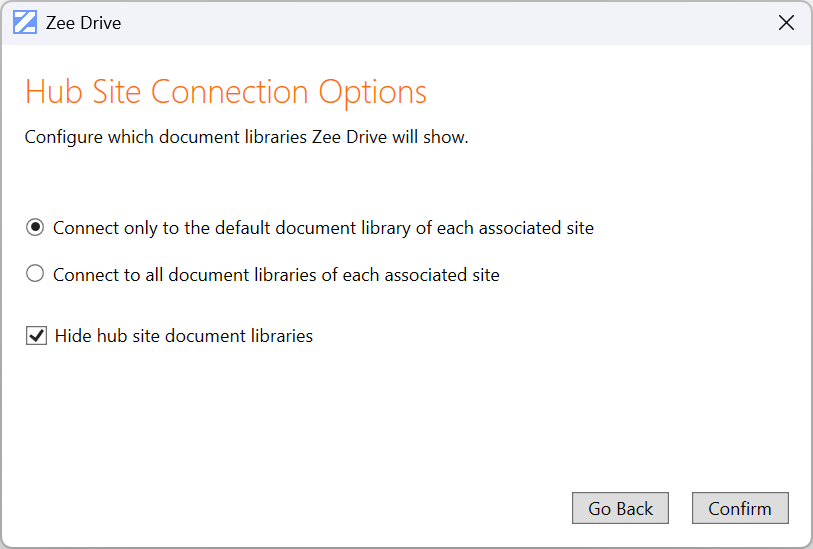The width and height of the screenshot is (813, 549).
Task: Click the "Zee Drive" window title text
Action: point(83,22)
